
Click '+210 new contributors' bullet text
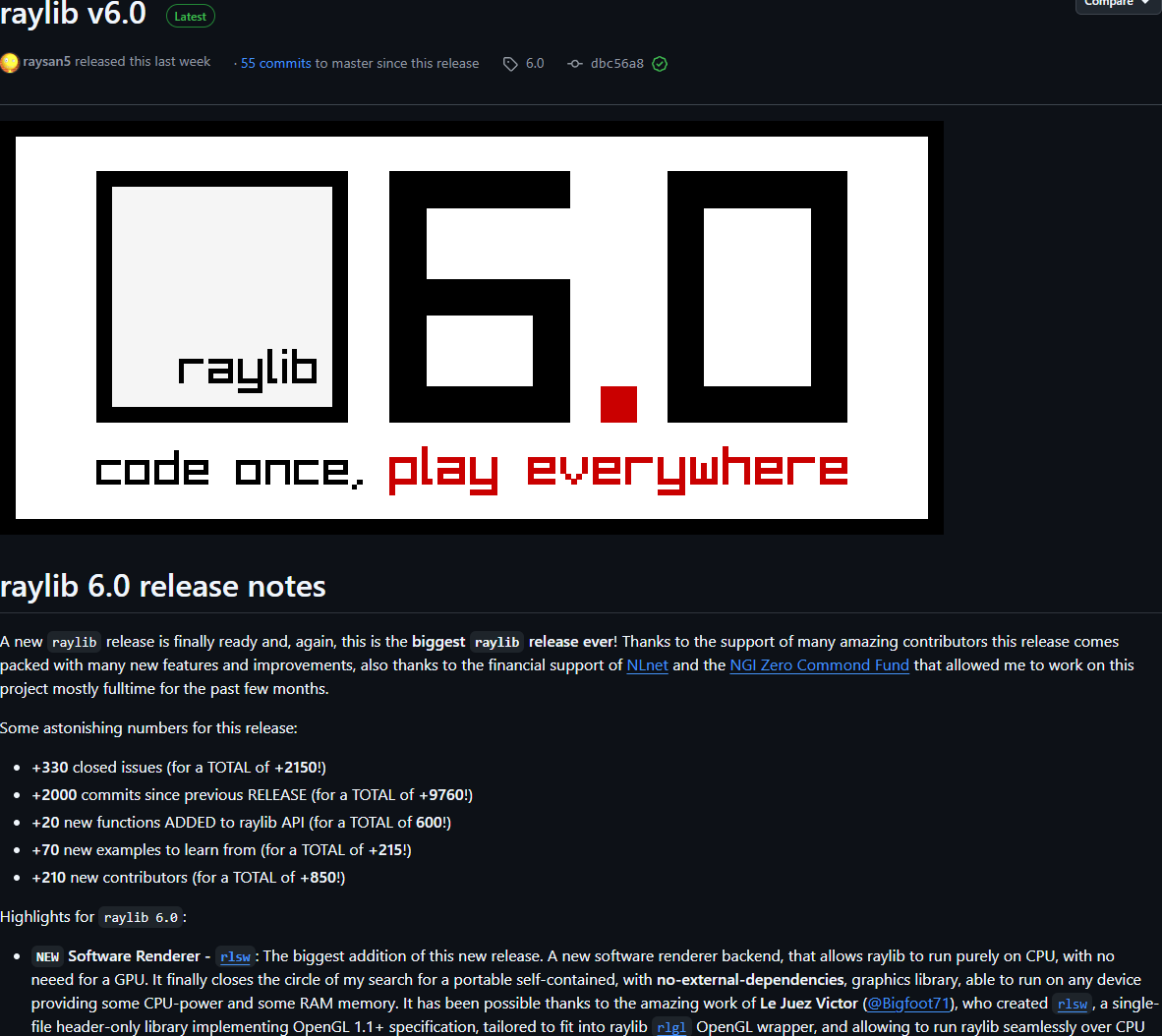pos(188,877)
